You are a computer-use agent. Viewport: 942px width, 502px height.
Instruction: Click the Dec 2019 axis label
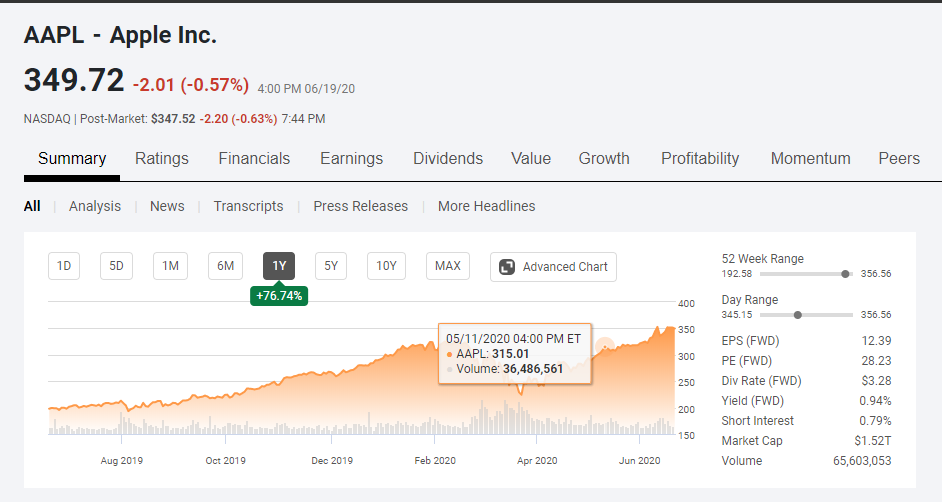(332, 461)
